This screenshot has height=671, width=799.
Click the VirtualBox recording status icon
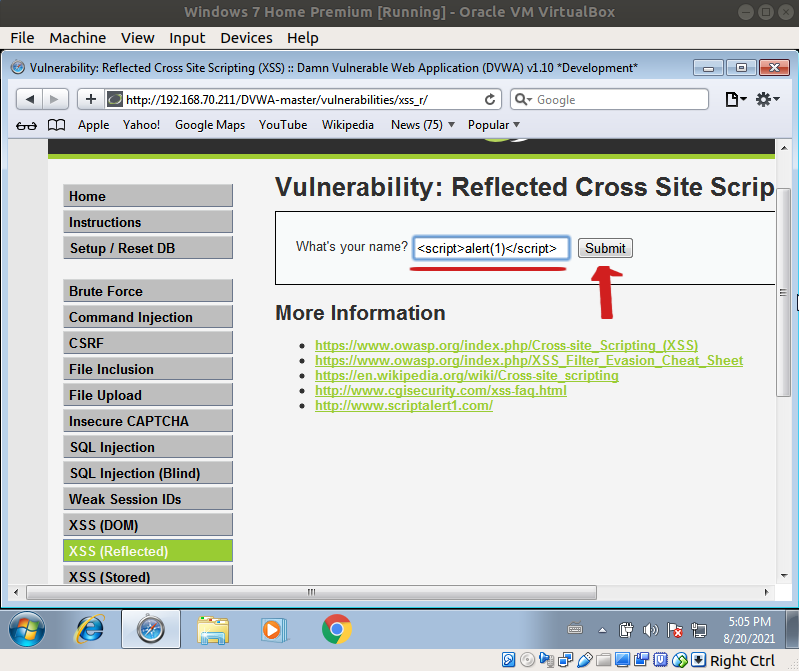point(642,660)
